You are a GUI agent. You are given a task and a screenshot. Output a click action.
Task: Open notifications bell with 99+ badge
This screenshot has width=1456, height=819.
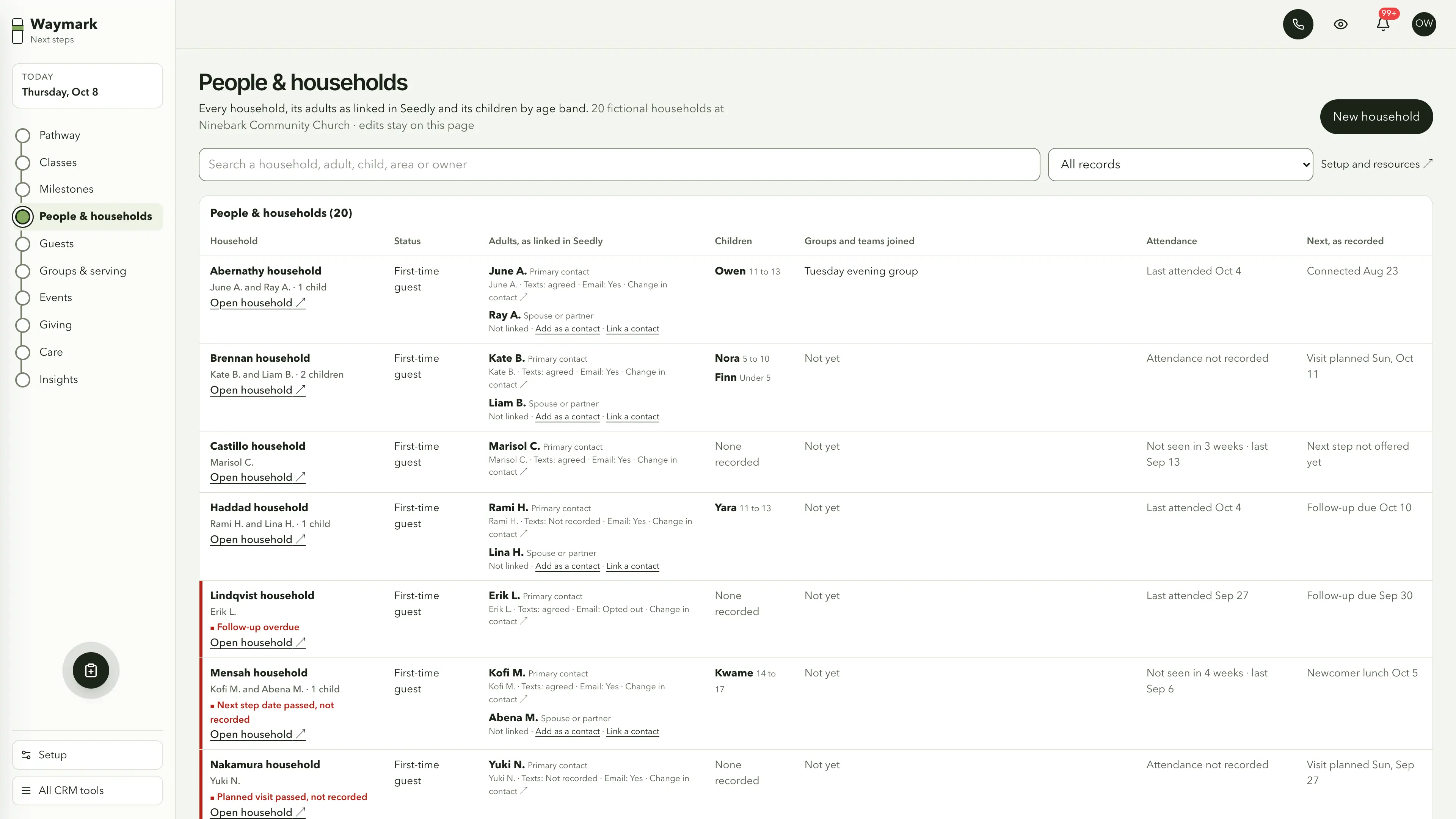[x=1383, y=24]
